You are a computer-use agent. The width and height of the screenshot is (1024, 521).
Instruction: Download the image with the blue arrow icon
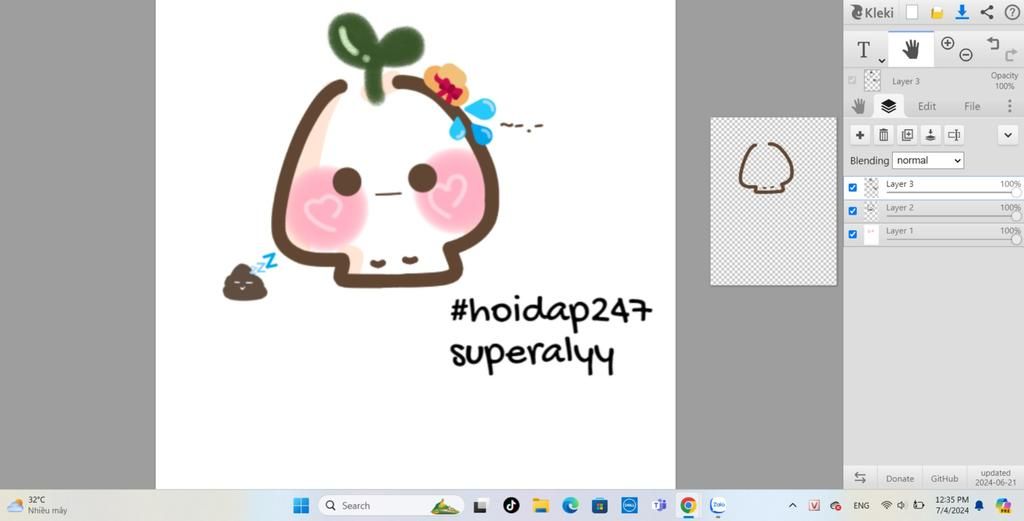962,12
